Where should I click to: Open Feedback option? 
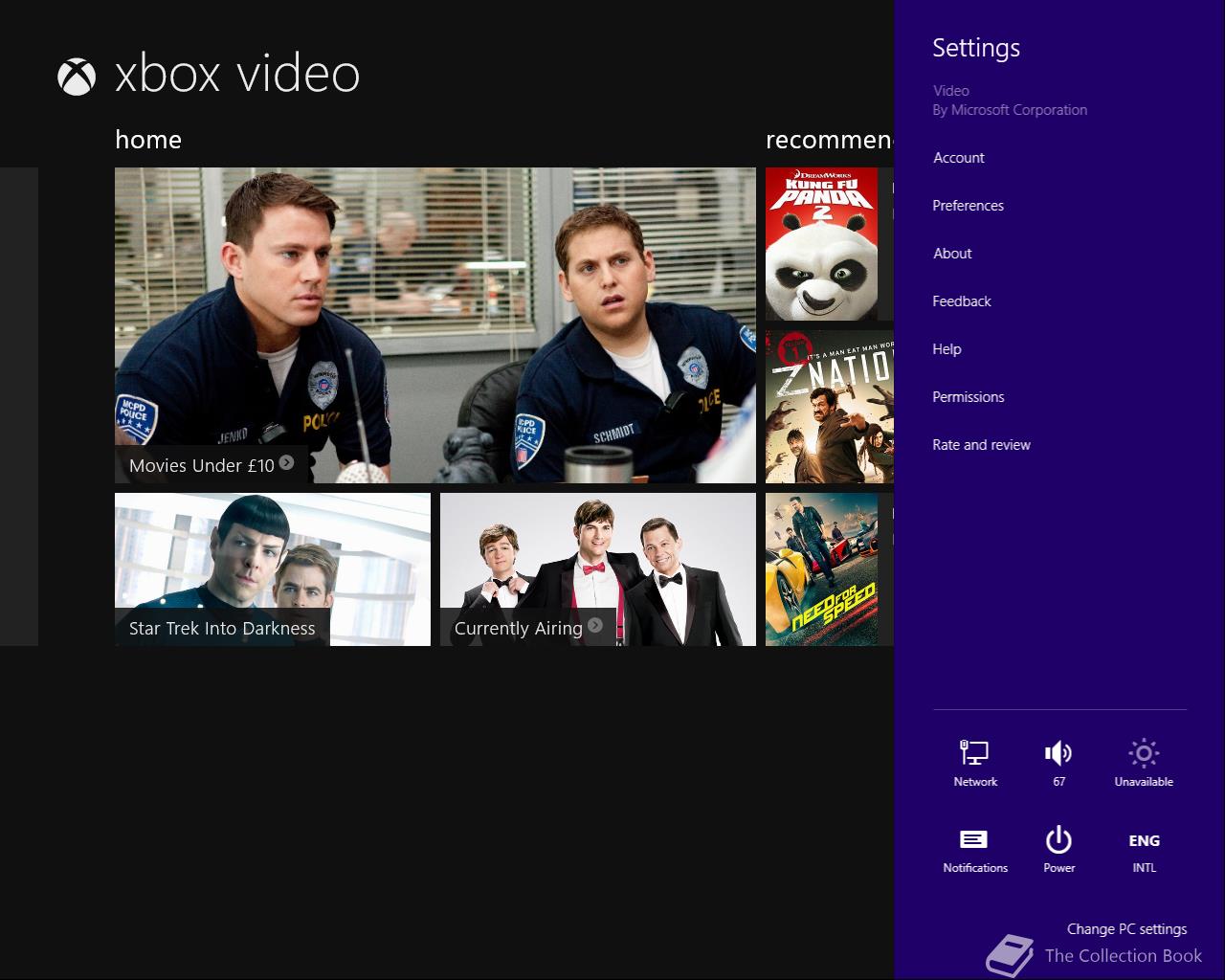[962, 301]
